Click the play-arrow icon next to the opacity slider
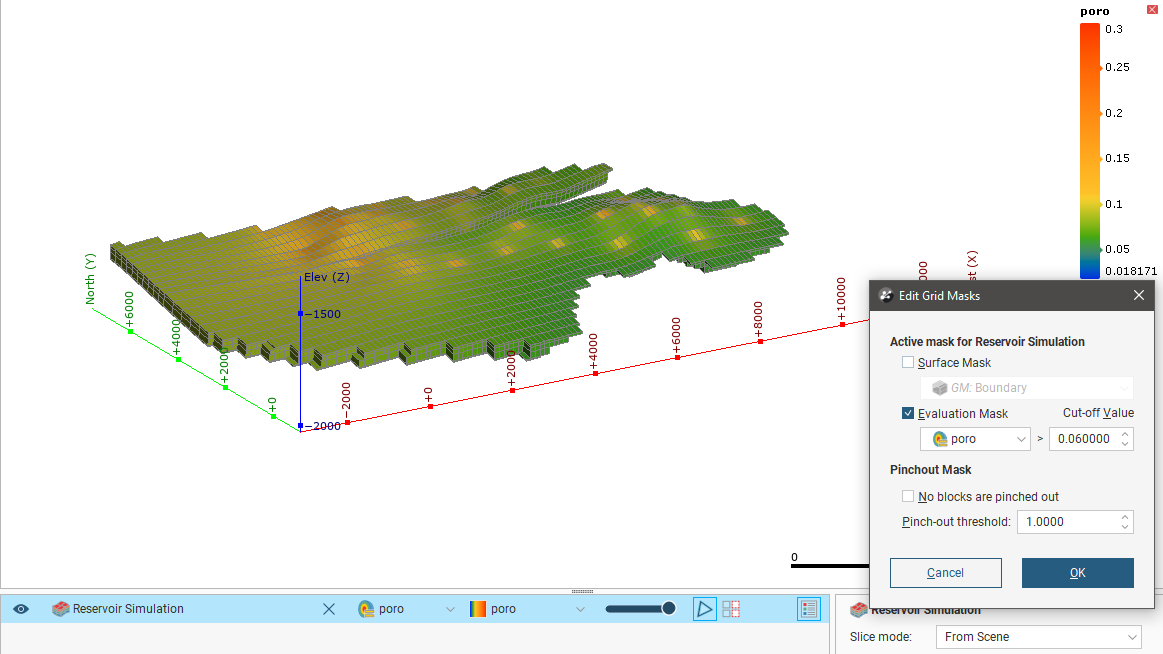 pos(705,609)
